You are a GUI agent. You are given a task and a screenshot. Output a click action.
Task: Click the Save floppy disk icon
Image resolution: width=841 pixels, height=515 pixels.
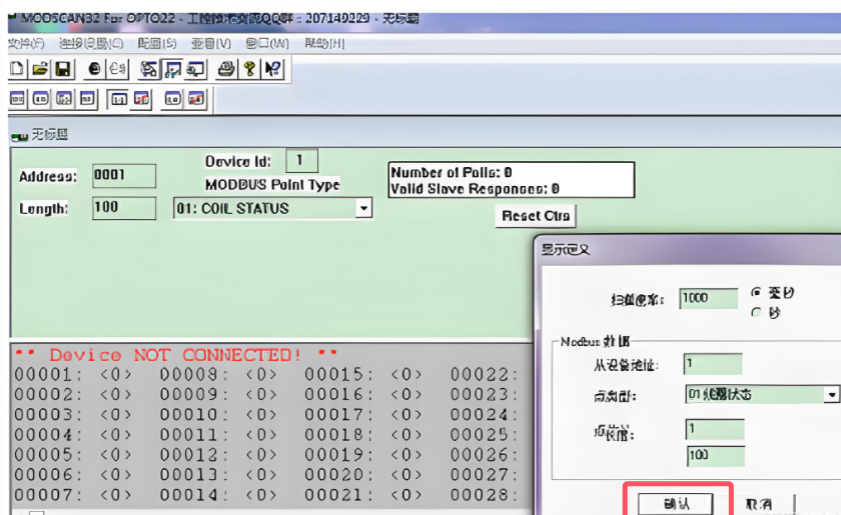point(62,69)
